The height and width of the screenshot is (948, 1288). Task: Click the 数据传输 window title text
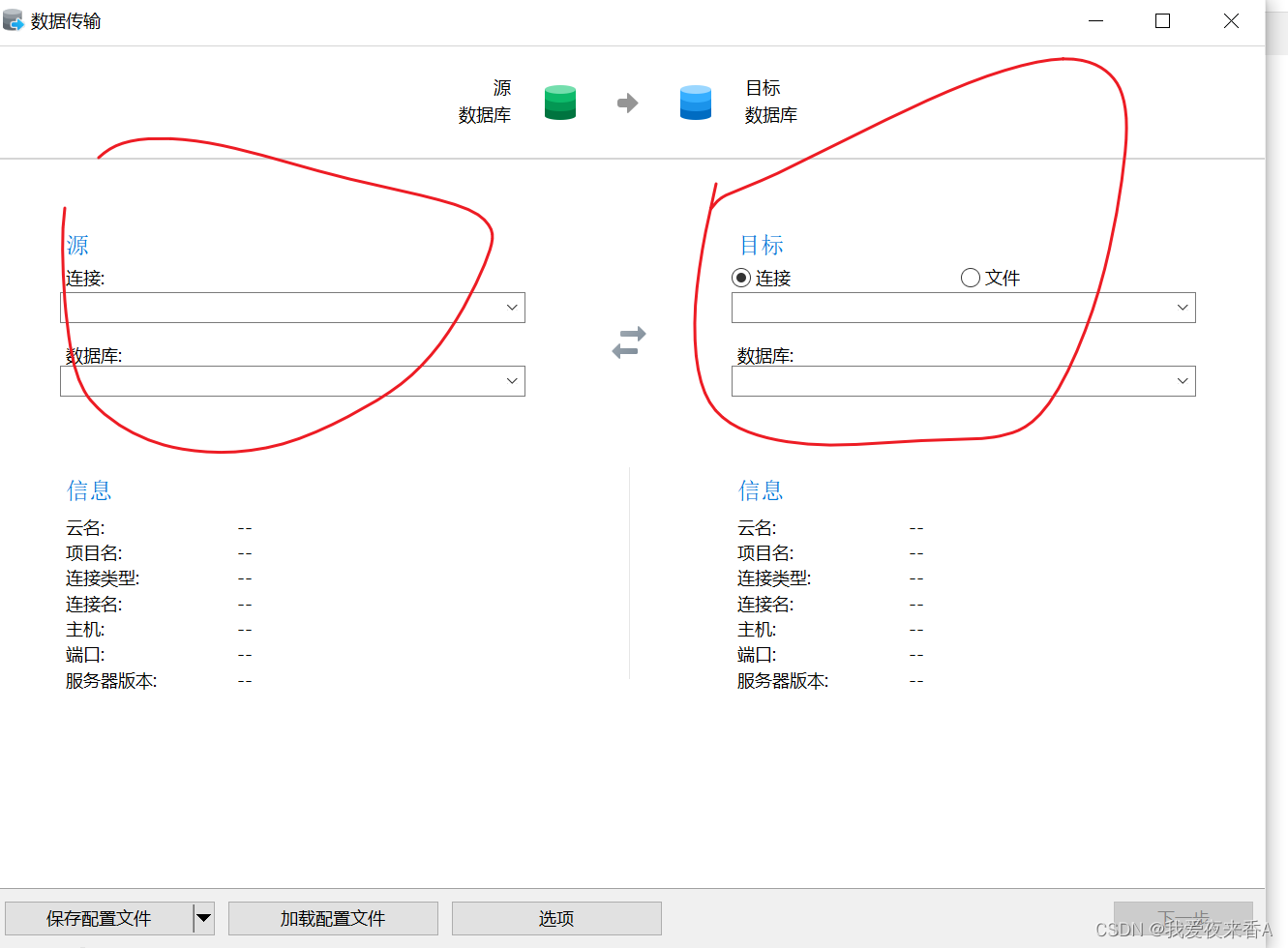66,21
